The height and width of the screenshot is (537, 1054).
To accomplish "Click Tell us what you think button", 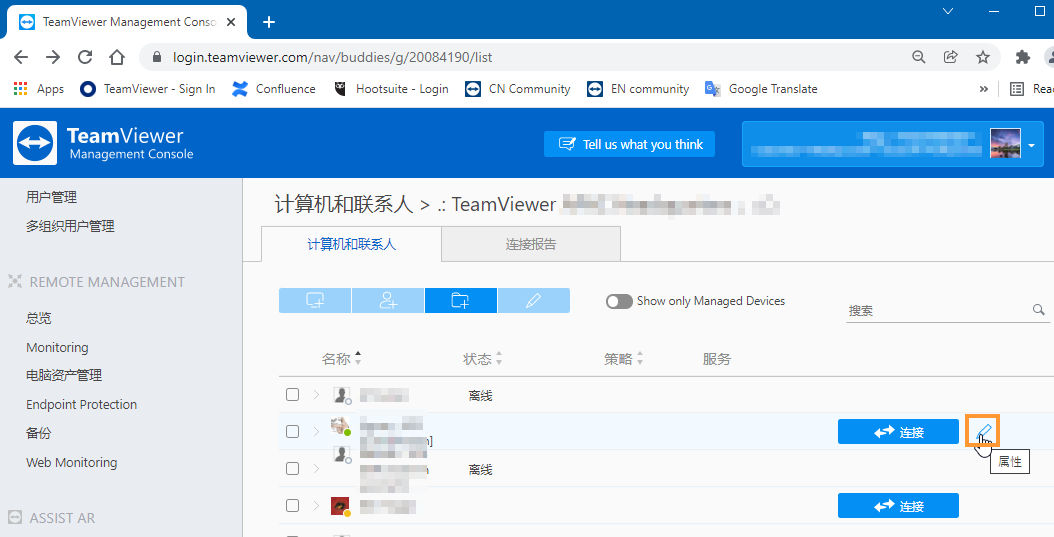I will pos(629,144).
